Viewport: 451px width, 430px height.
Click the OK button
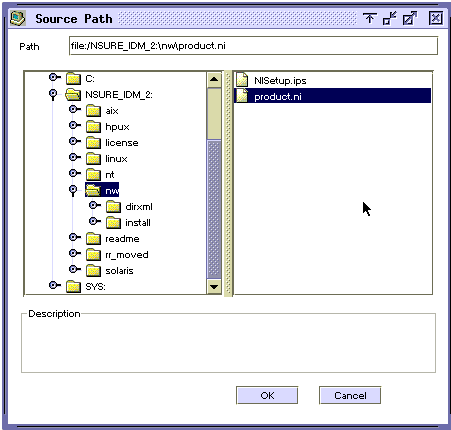[267, 395]
